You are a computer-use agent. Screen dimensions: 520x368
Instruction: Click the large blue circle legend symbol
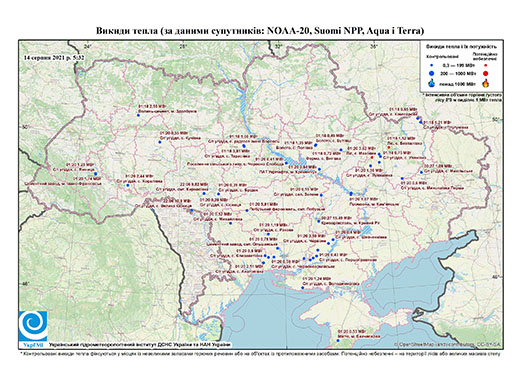432,73
